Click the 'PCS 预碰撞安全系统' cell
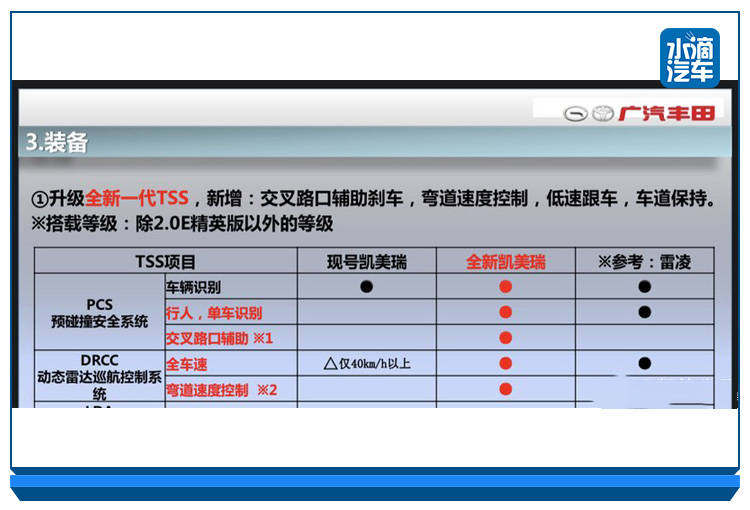Image resolution: width=750 pixels, height=510 pixels. click(99, 312)
